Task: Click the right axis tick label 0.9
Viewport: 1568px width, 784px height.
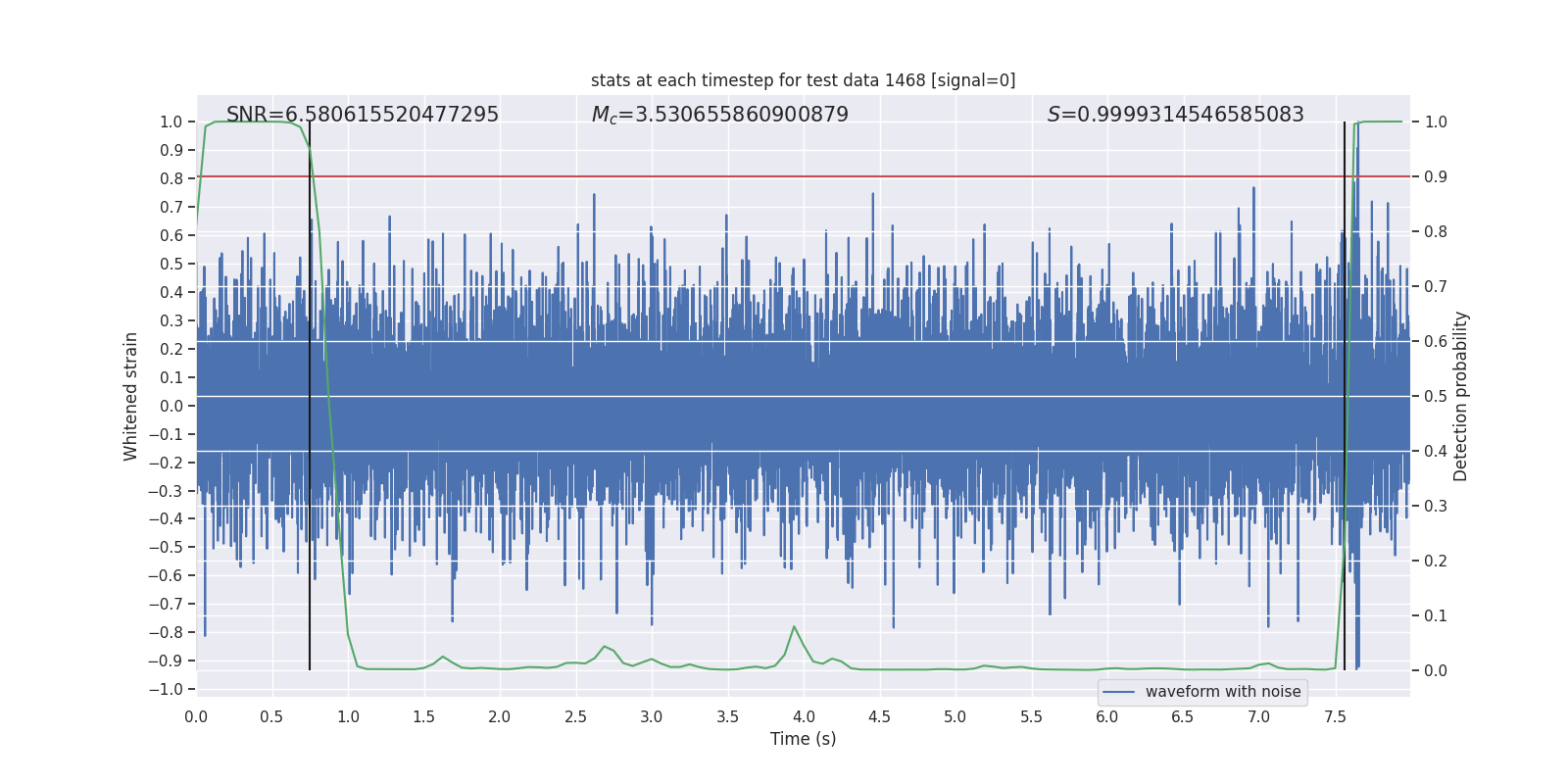Action: [x=1436, y=177]
